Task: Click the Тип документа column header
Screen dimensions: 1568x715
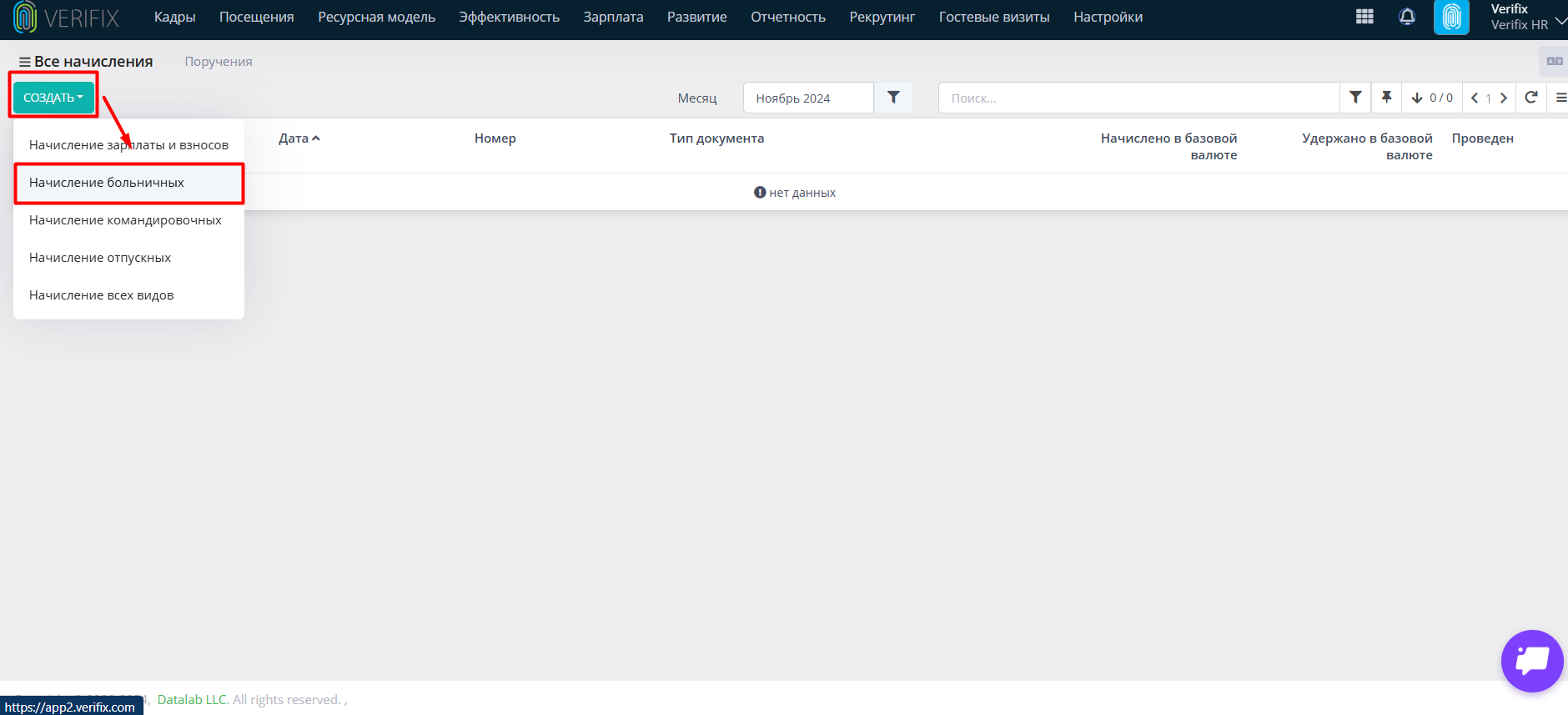Action: pyautogui.click(x=716, y=138)
